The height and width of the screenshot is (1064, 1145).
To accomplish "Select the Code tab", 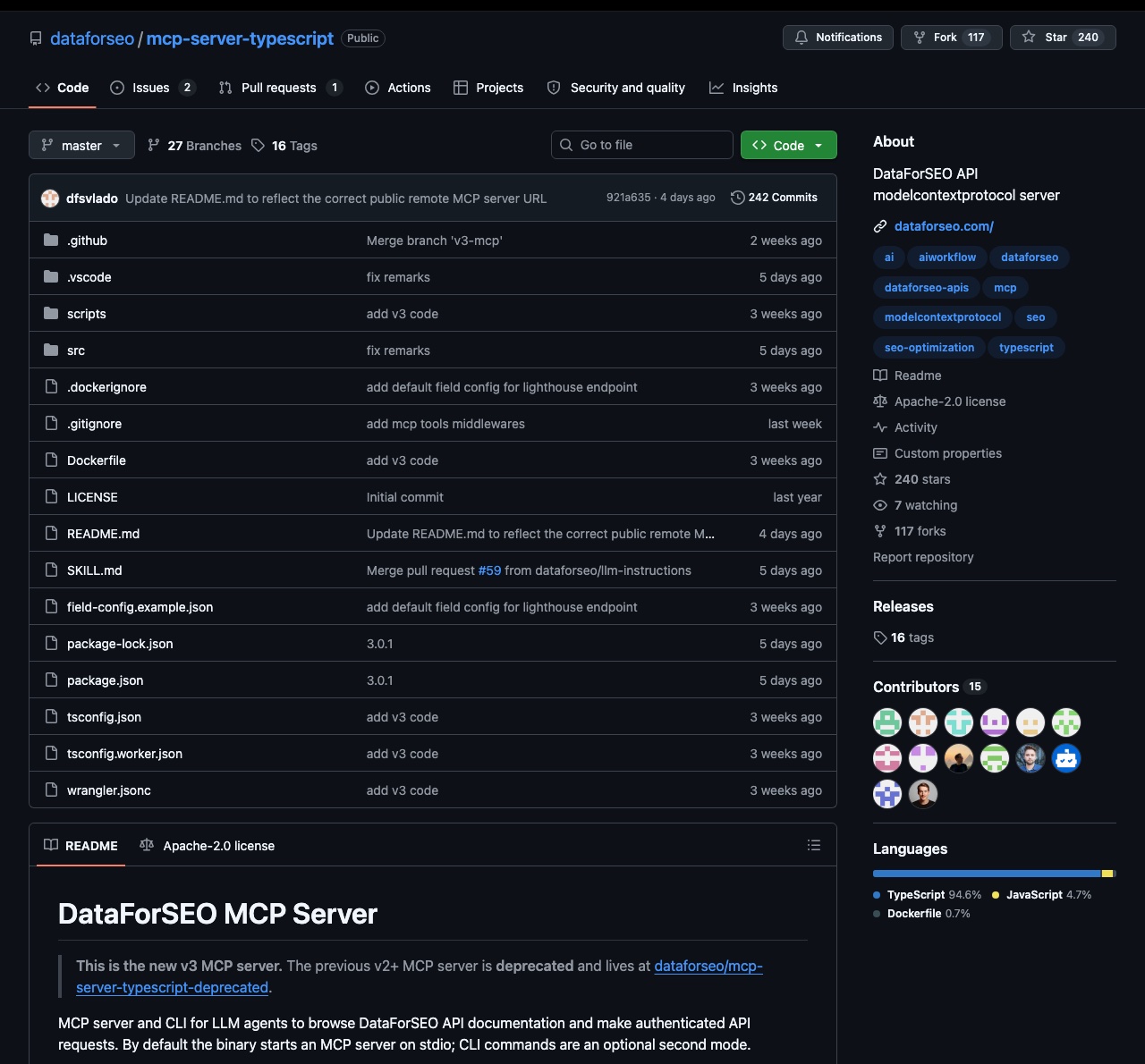I will point(63,88).
